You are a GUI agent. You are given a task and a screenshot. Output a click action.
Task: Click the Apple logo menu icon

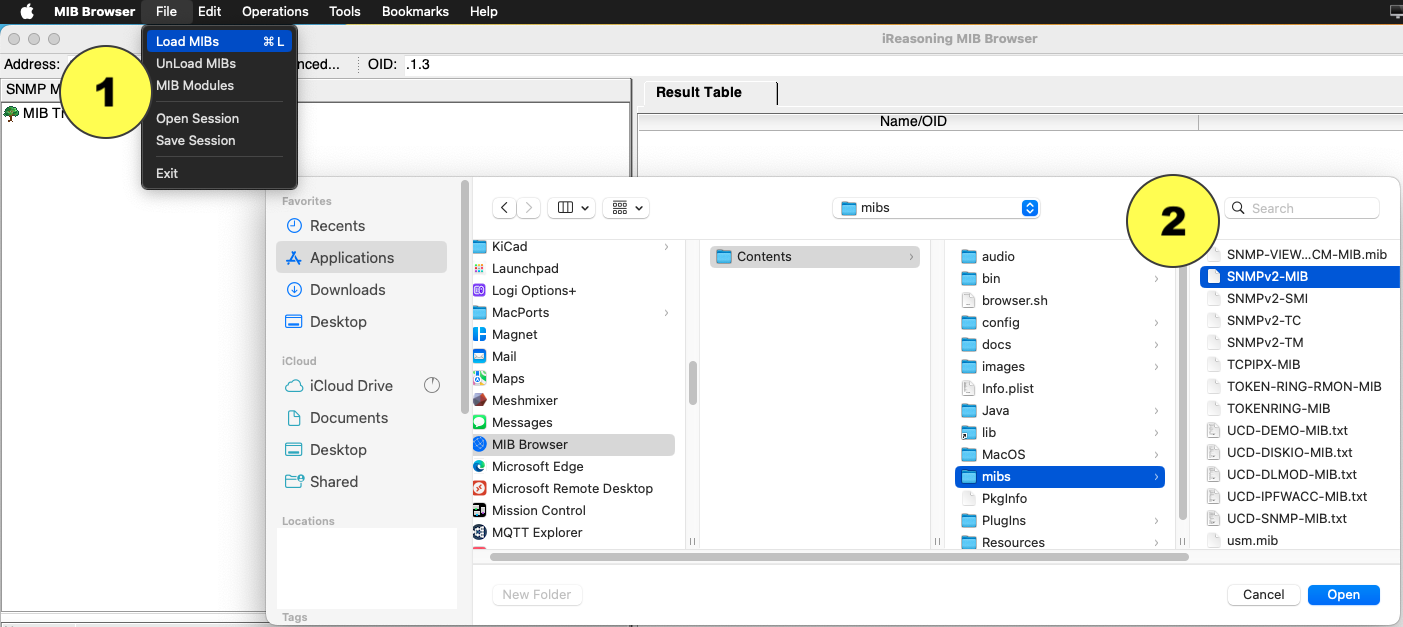pos(27,12)
